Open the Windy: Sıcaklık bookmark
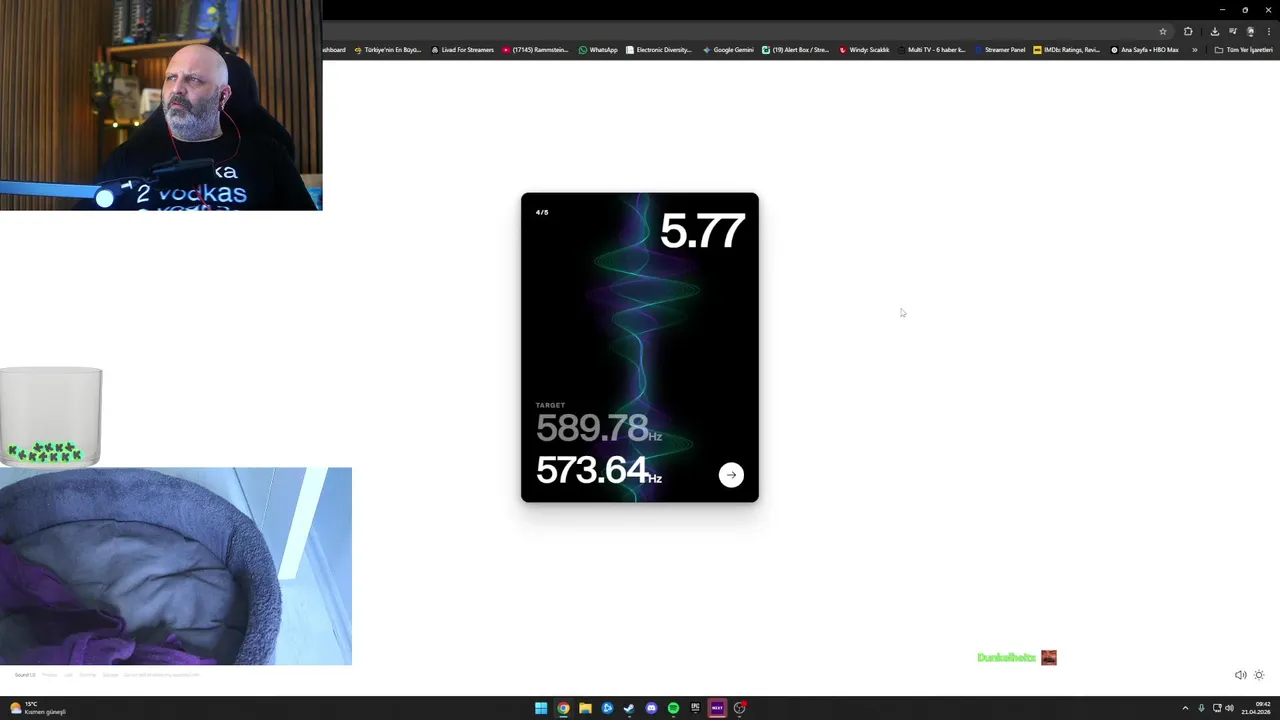Viewport: 1280px width, 720px height. click(864, 50)
